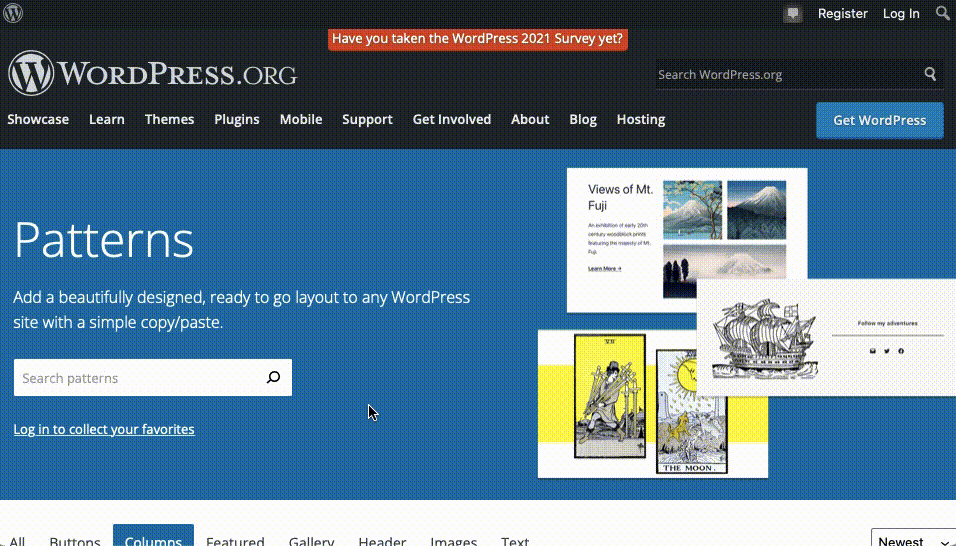Viewport: 956px width, 546px height.
Task: Select the Buttons category tab
Action: [75, 539]
